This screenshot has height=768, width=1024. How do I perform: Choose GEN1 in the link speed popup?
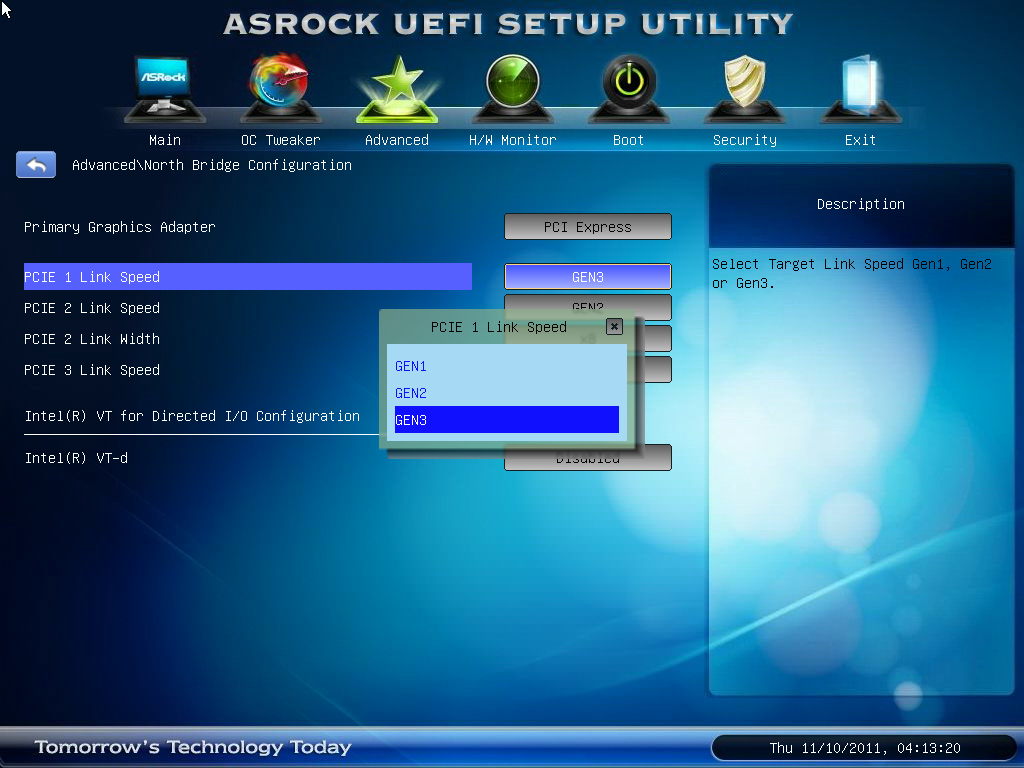click(x=507, y=366)
